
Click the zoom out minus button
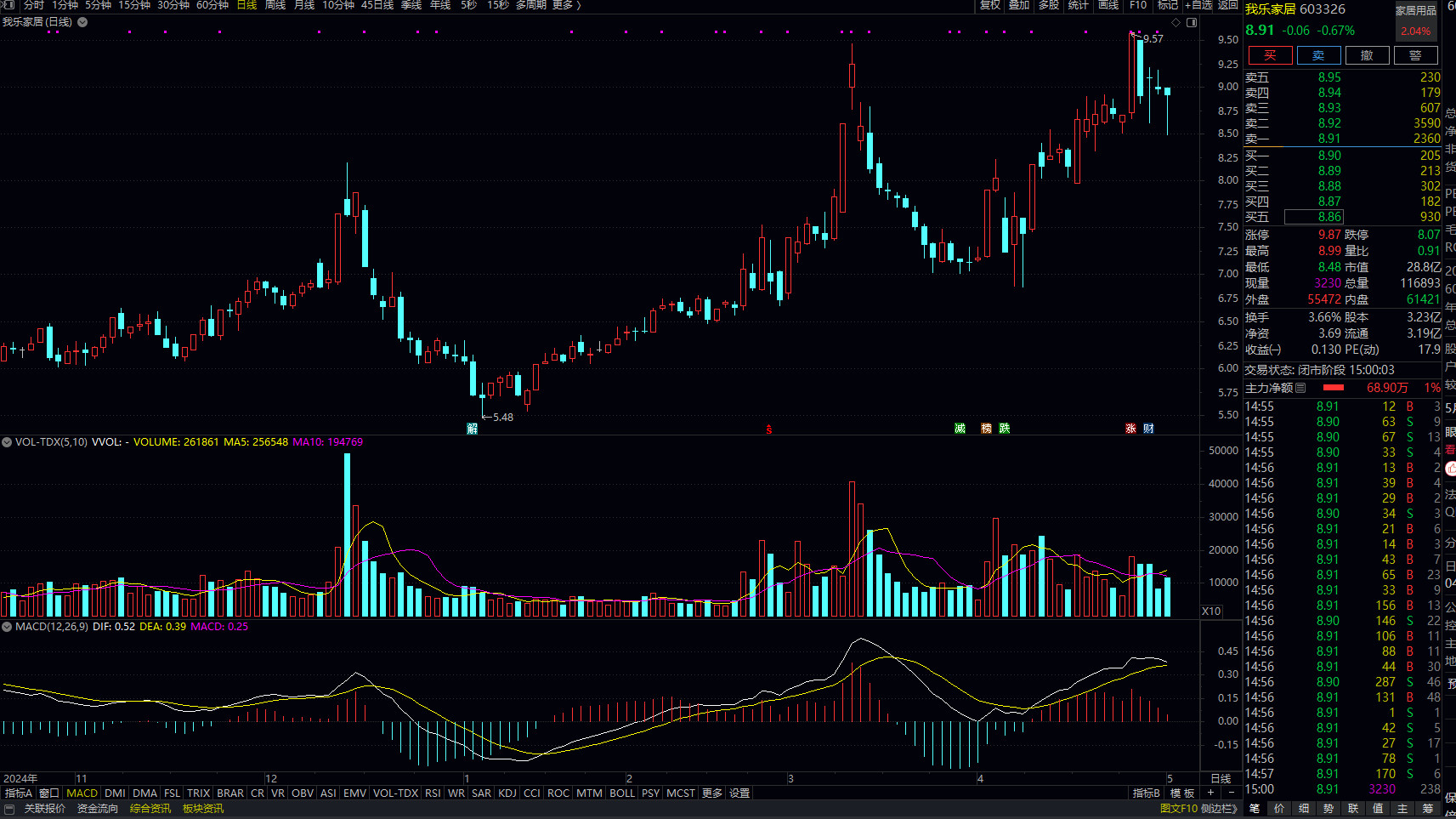(x=1231, y=793)
